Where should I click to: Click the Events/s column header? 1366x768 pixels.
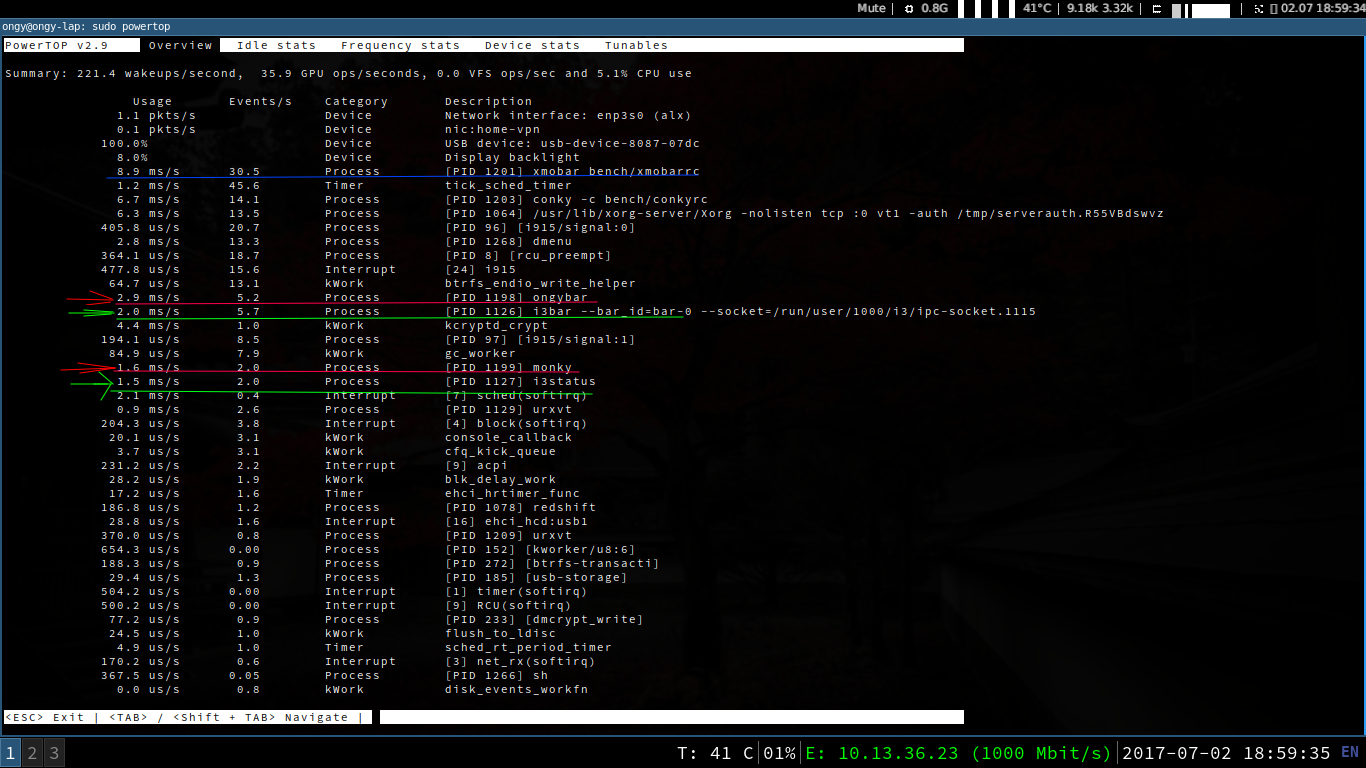pyautogui.click(x=260, y=101)
